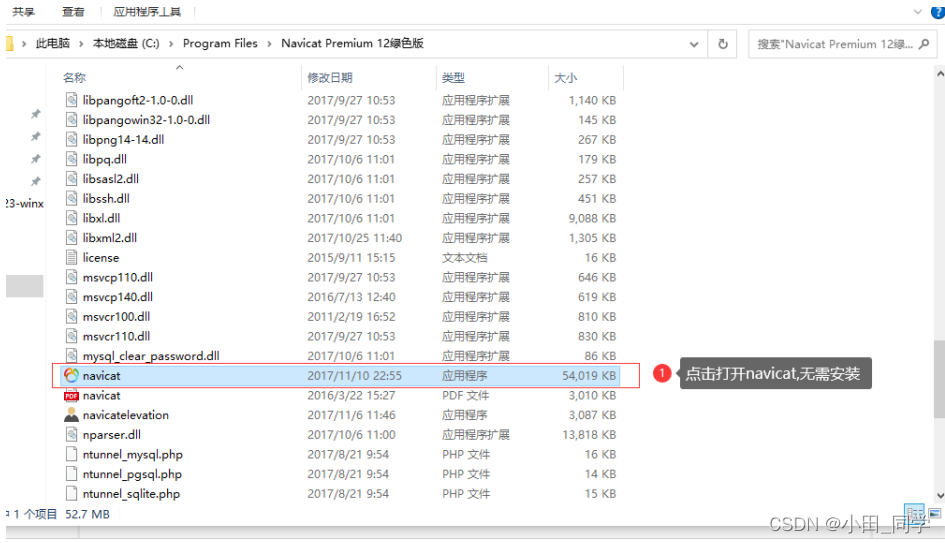Click the 13,818 KB size cell
This screenshot has width=945, height=543.
coord(589,435)
